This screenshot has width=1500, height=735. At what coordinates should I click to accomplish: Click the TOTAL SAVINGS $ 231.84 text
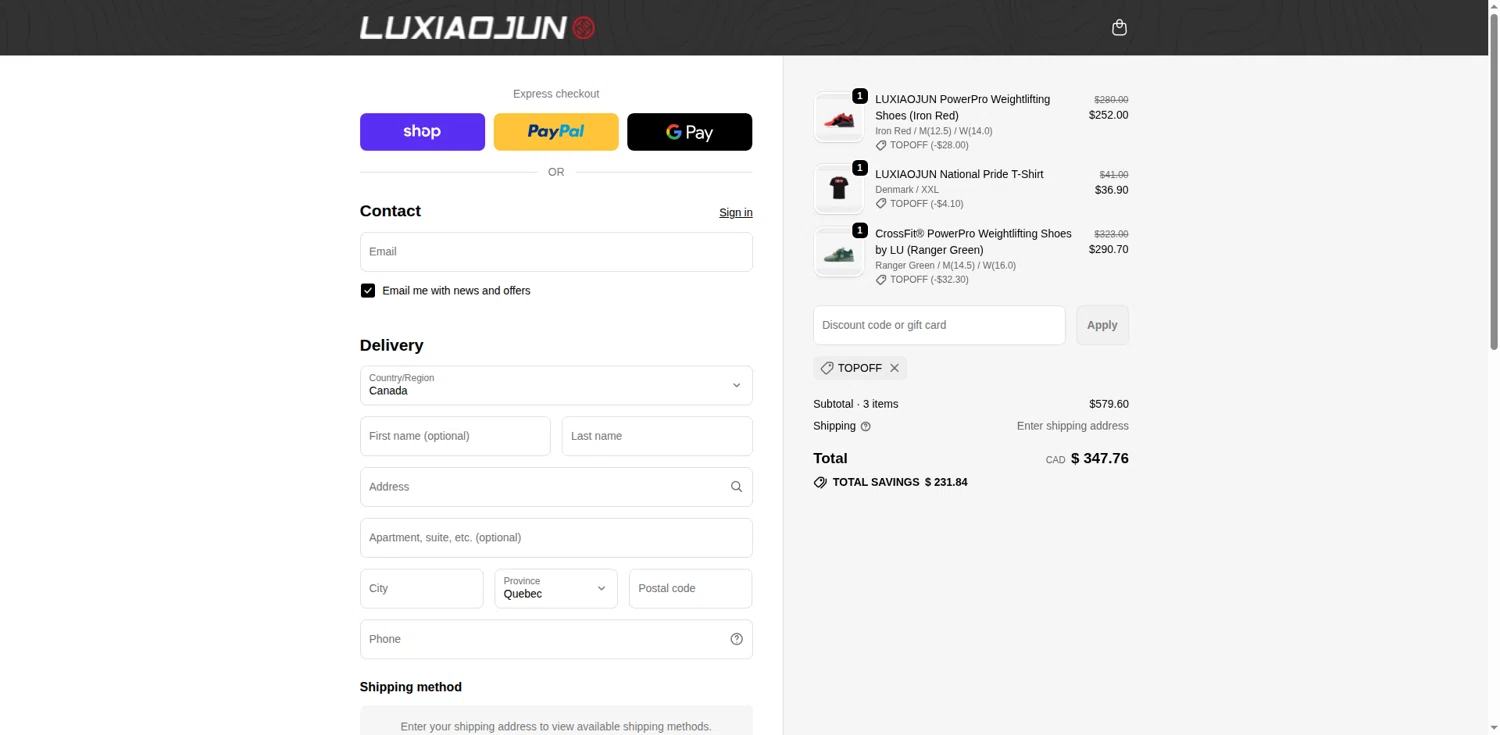point(900,482)
